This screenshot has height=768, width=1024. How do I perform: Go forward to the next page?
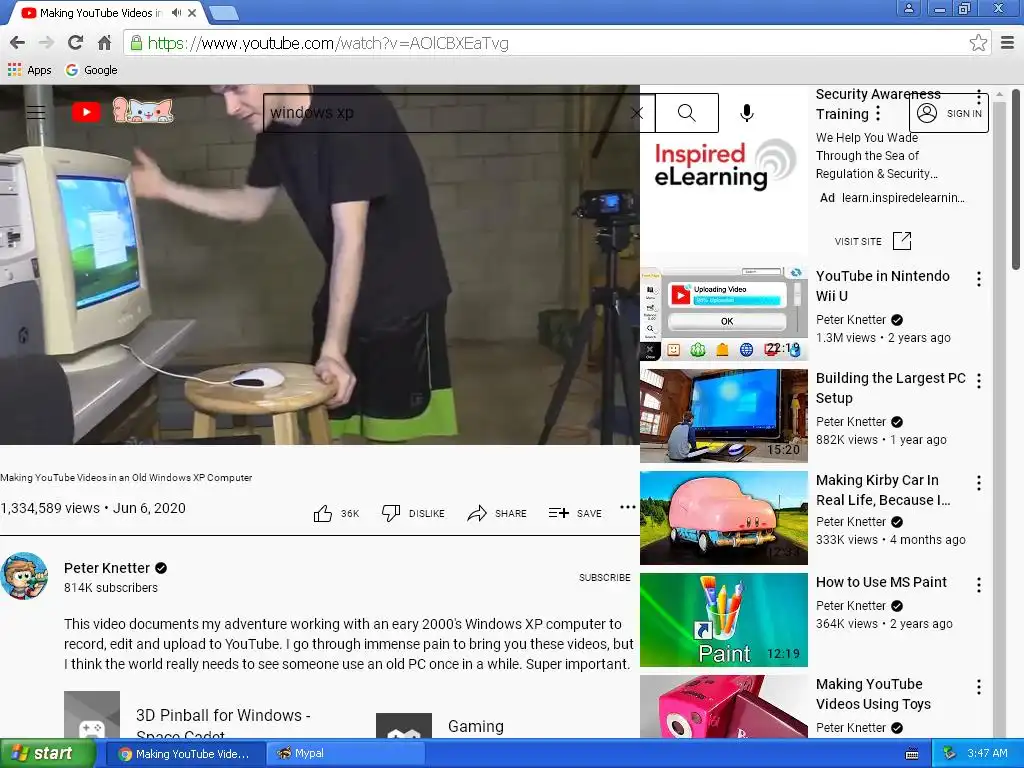click(46, 43)
